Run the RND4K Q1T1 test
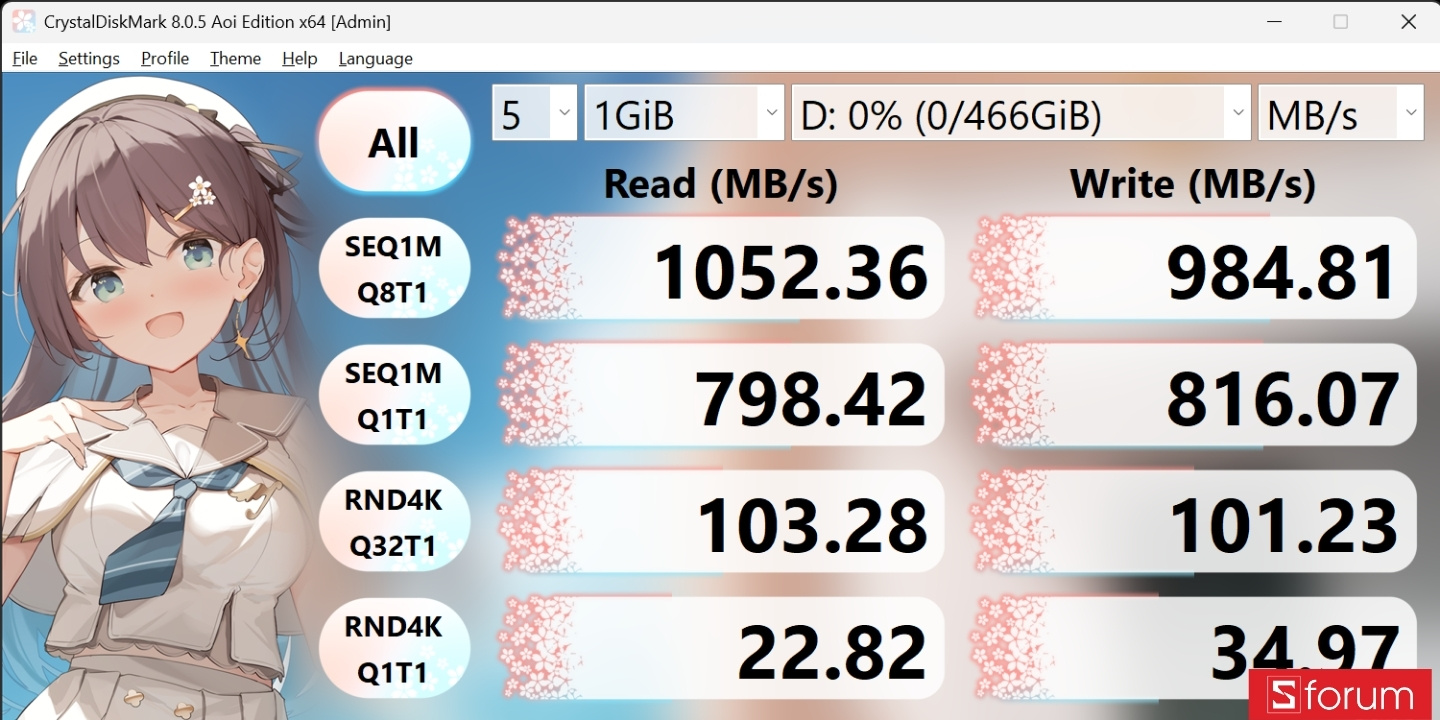Image resolution: width=1440 pixels, height=720 pixels. click(394, 649)
